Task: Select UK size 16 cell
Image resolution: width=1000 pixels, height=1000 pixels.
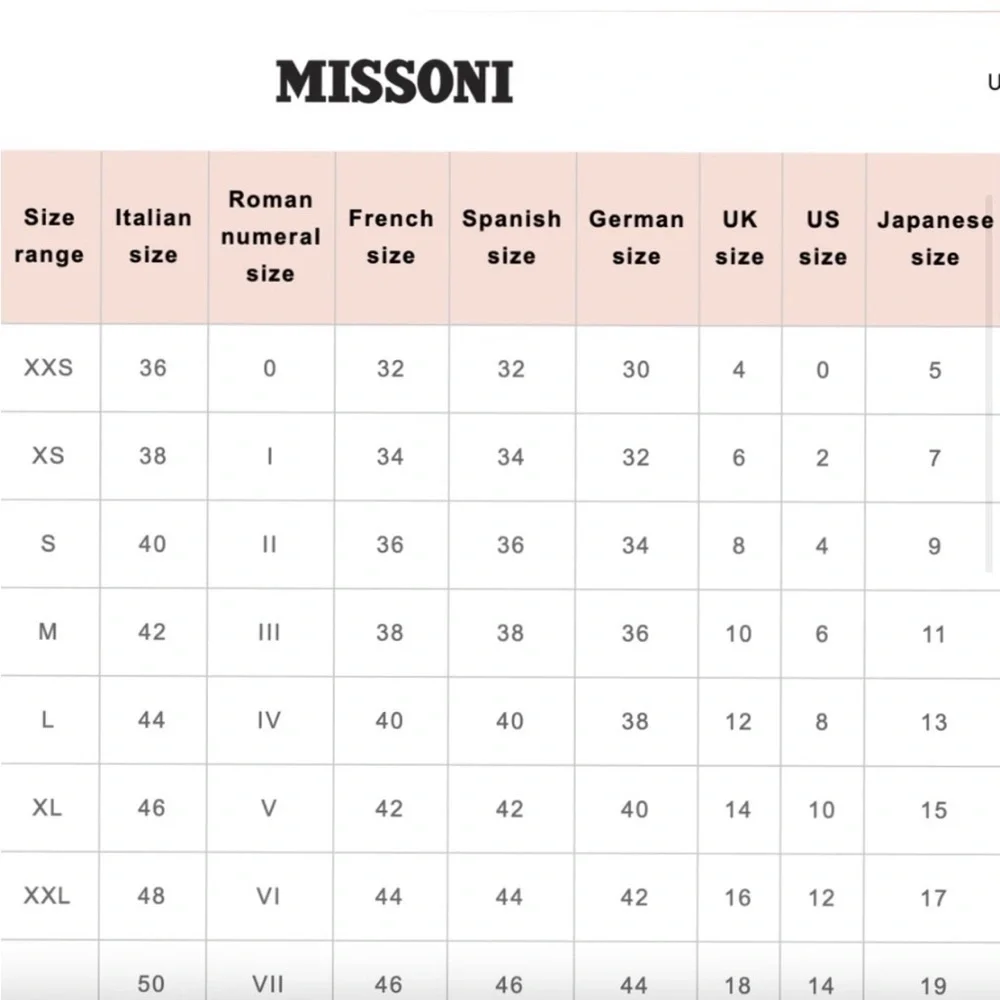Action: (738, 897)
